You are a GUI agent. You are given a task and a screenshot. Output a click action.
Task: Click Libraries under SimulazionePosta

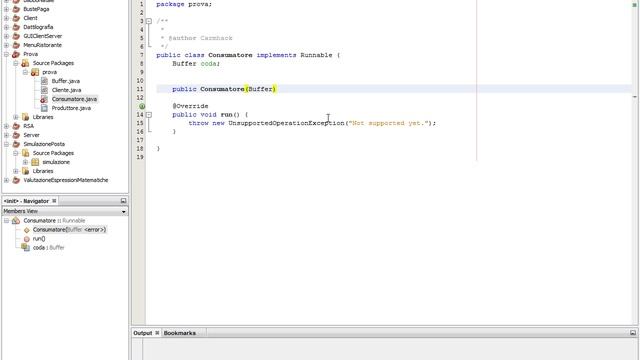[43, 171]
